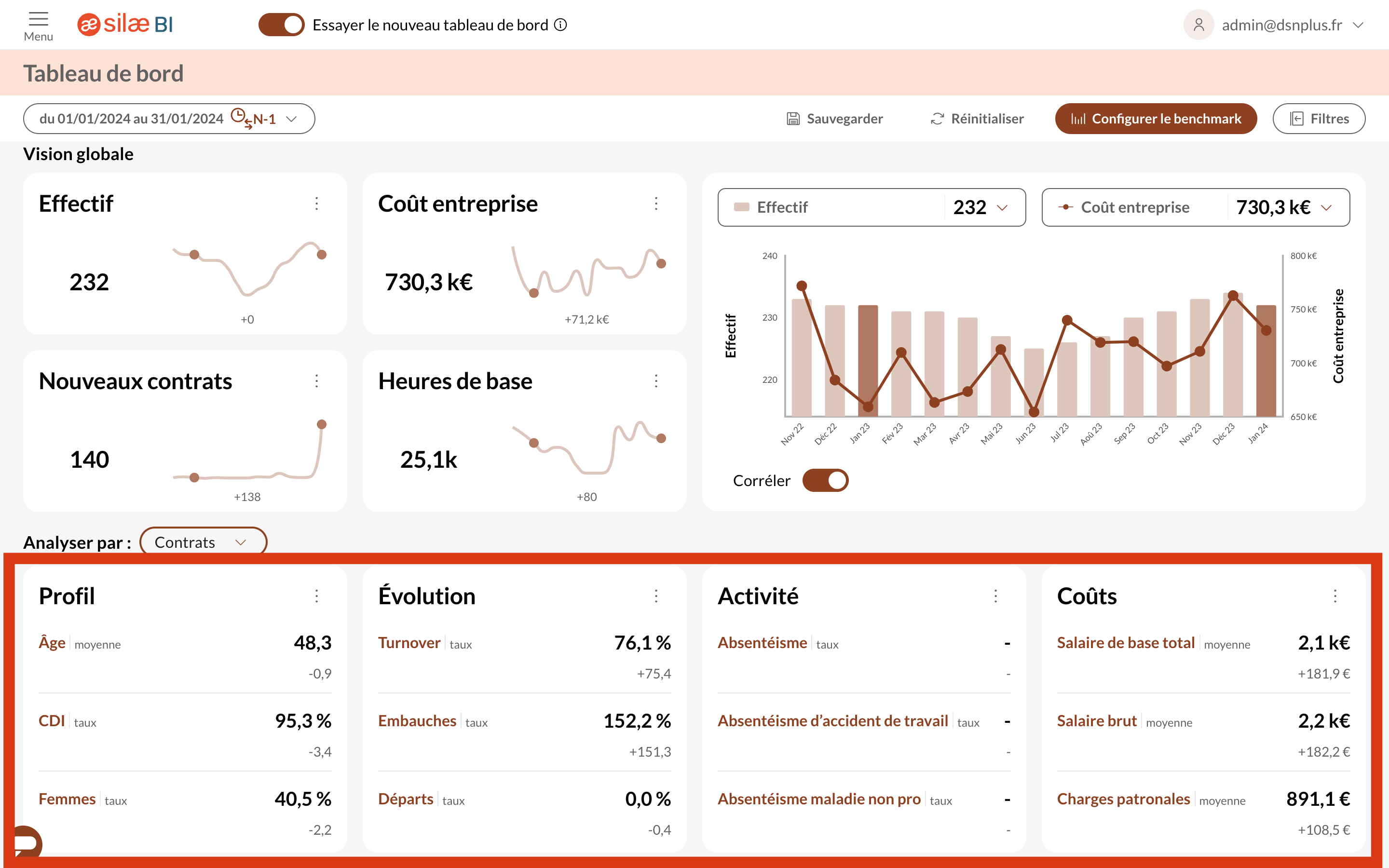Open the Coût entreprise chart metric dropdown
This screenshot has height=868, width=1389.
point(1196,207)
